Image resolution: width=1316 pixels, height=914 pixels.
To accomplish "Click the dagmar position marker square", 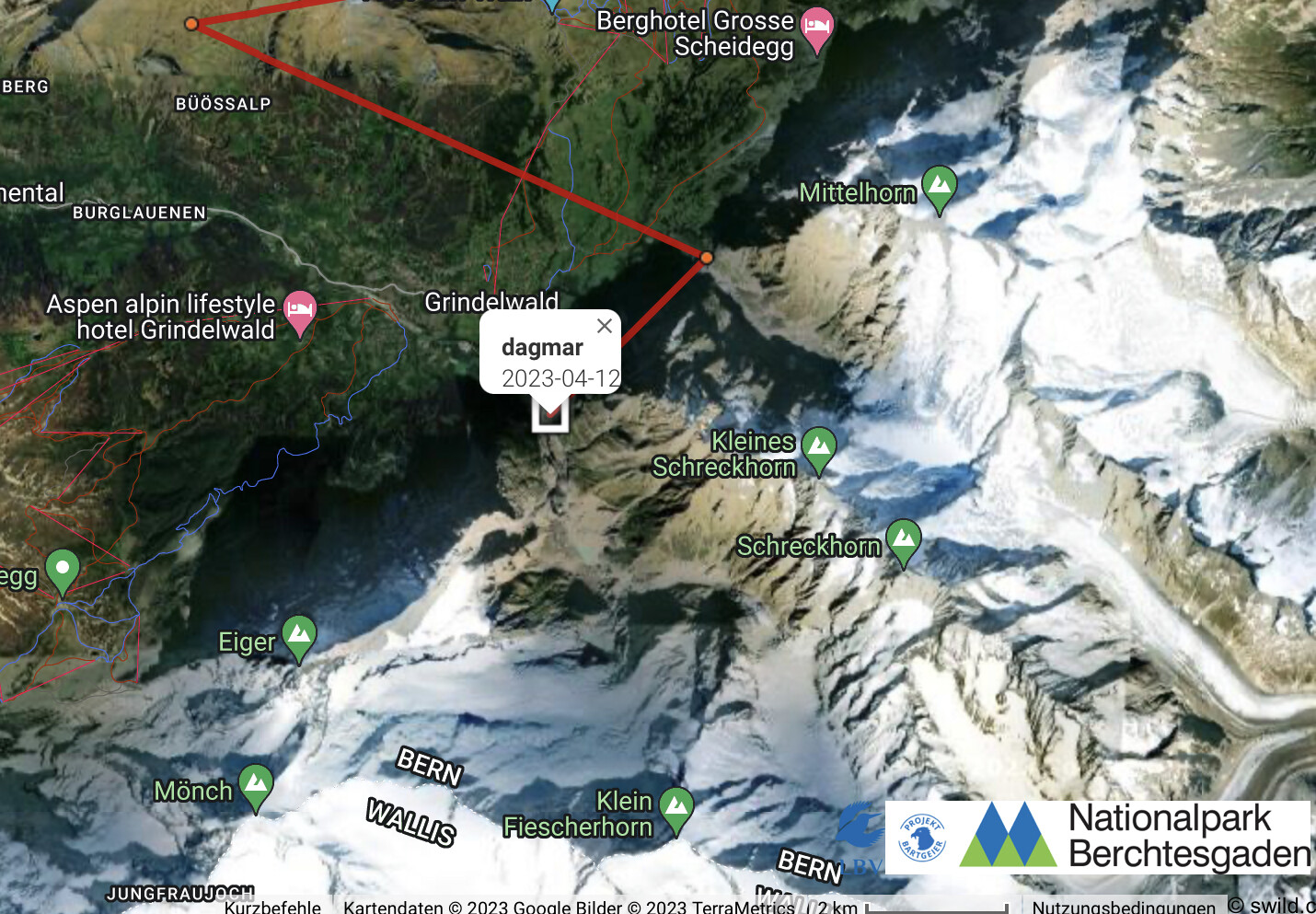I will click(x=550, y=415).
